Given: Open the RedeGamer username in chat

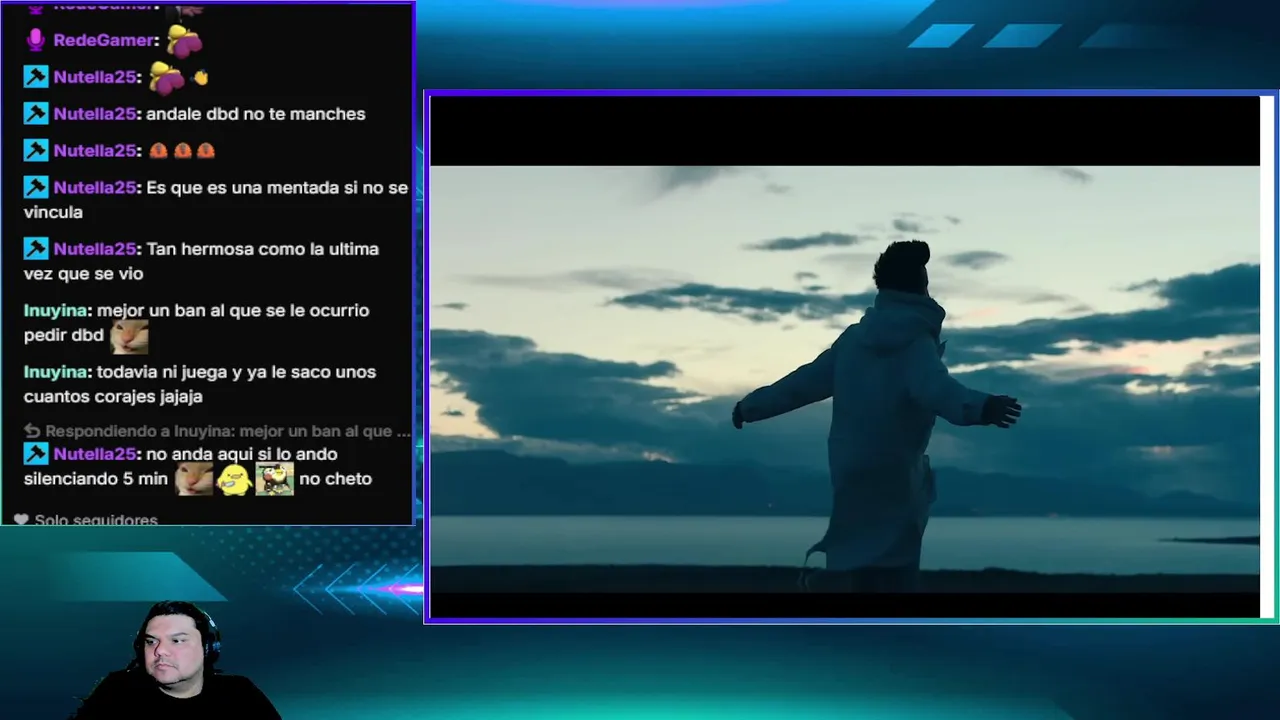Looking at the screenshot, I should (x=105, y=40).
